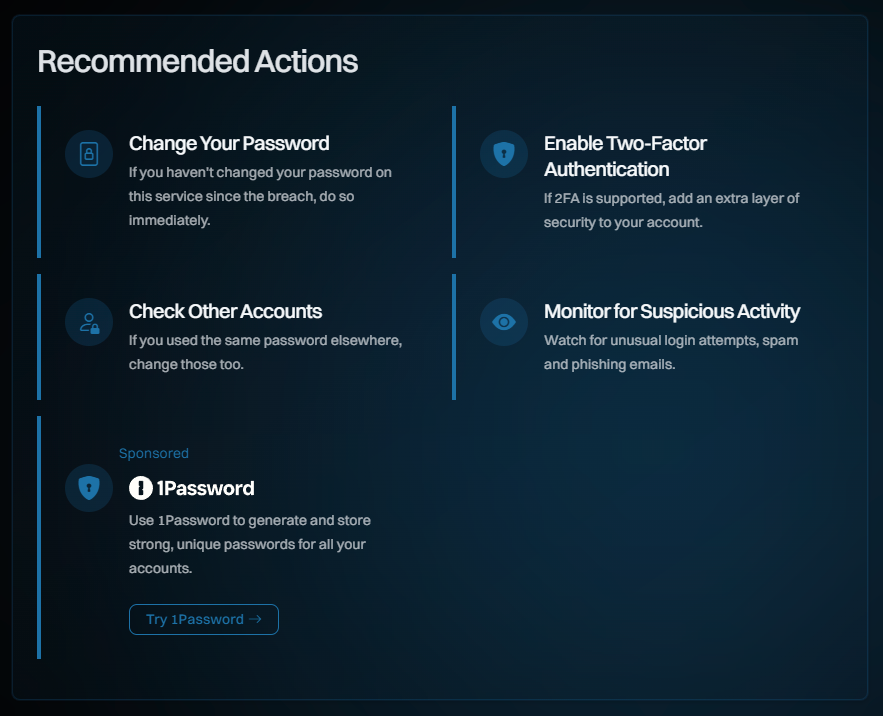883x716 pixels.
Task: Click the Monitor for Suspicious Activity title
Action: coord(671,312)
